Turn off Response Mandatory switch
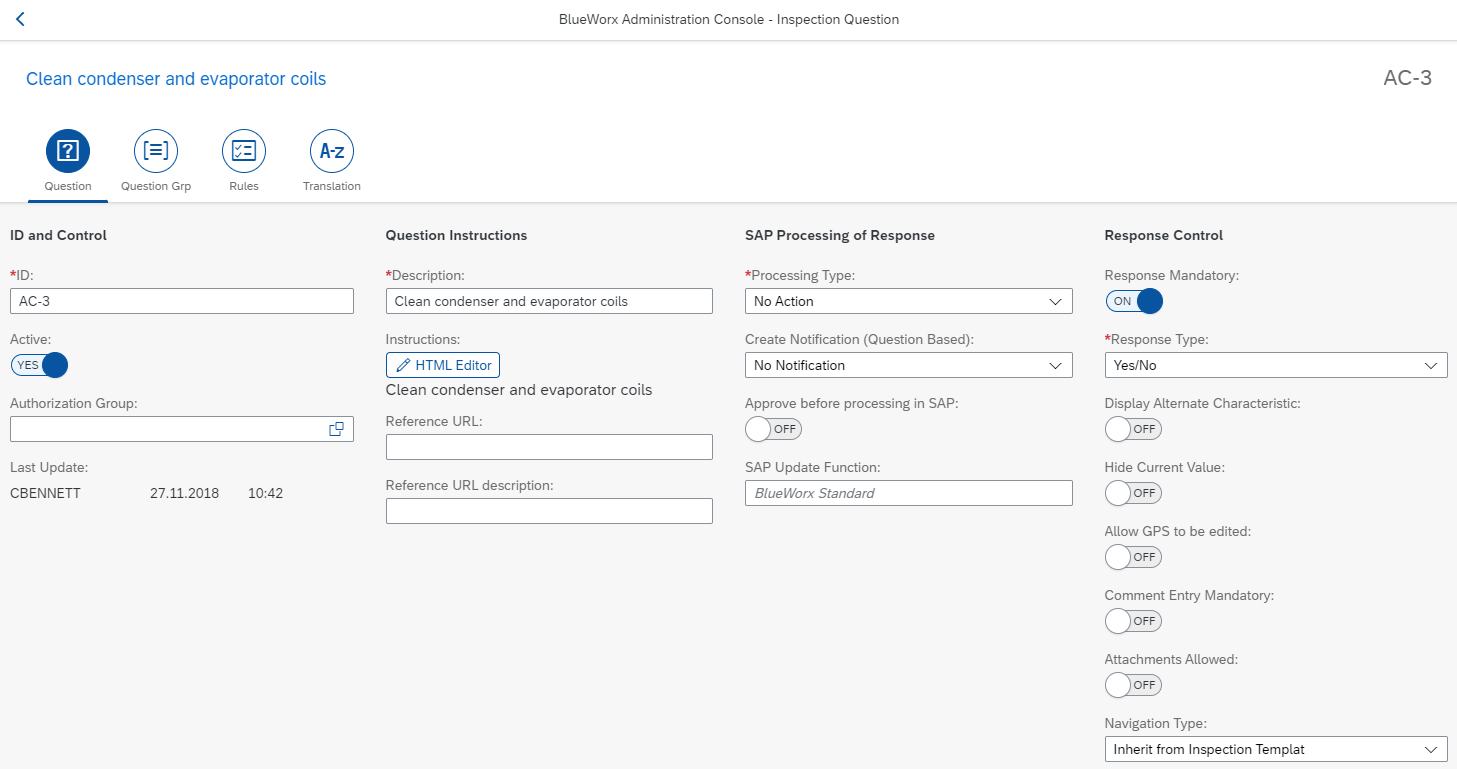This screenshot has height=769, width=1457. (x=1134, y=301)
